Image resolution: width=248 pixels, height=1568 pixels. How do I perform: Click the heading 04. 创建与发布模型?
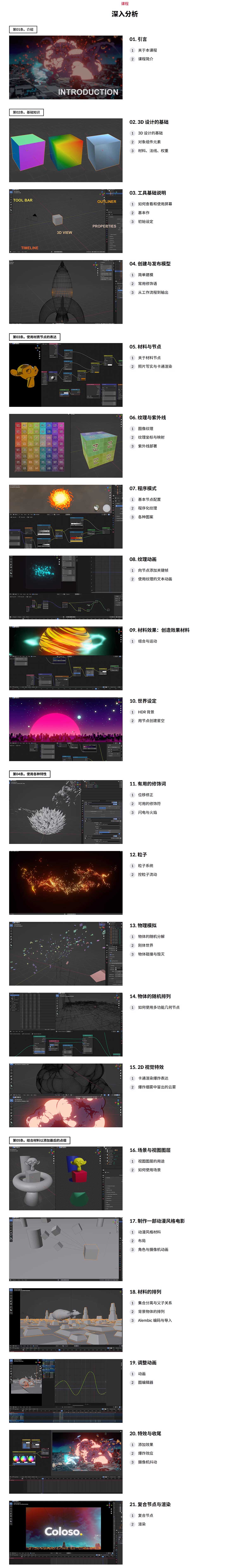150,264
